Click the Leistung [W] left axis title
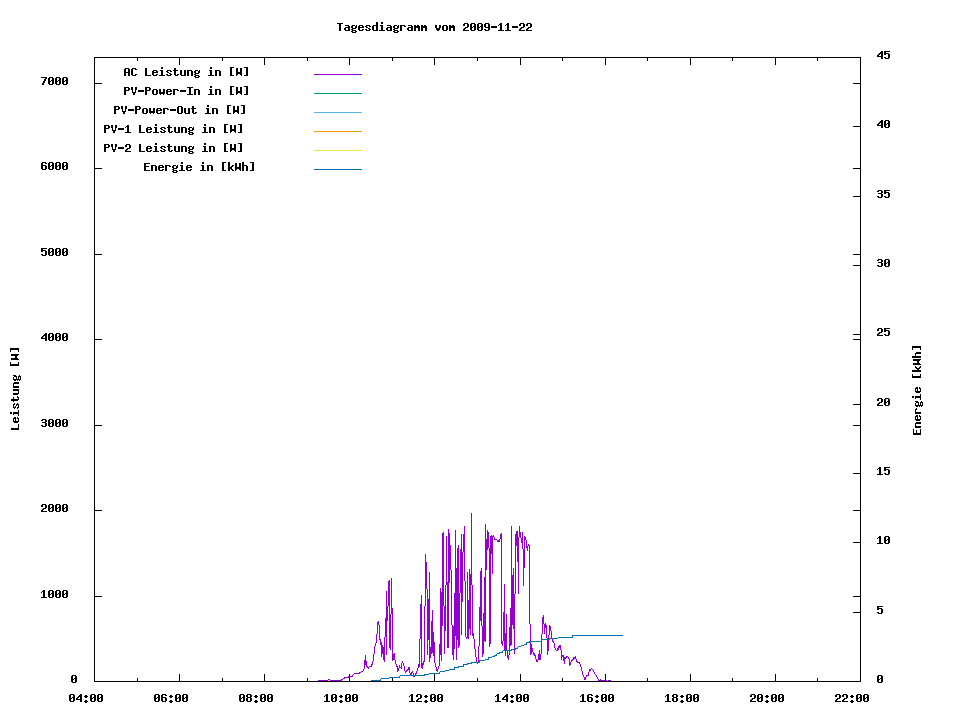 click(x=15, y=389)
